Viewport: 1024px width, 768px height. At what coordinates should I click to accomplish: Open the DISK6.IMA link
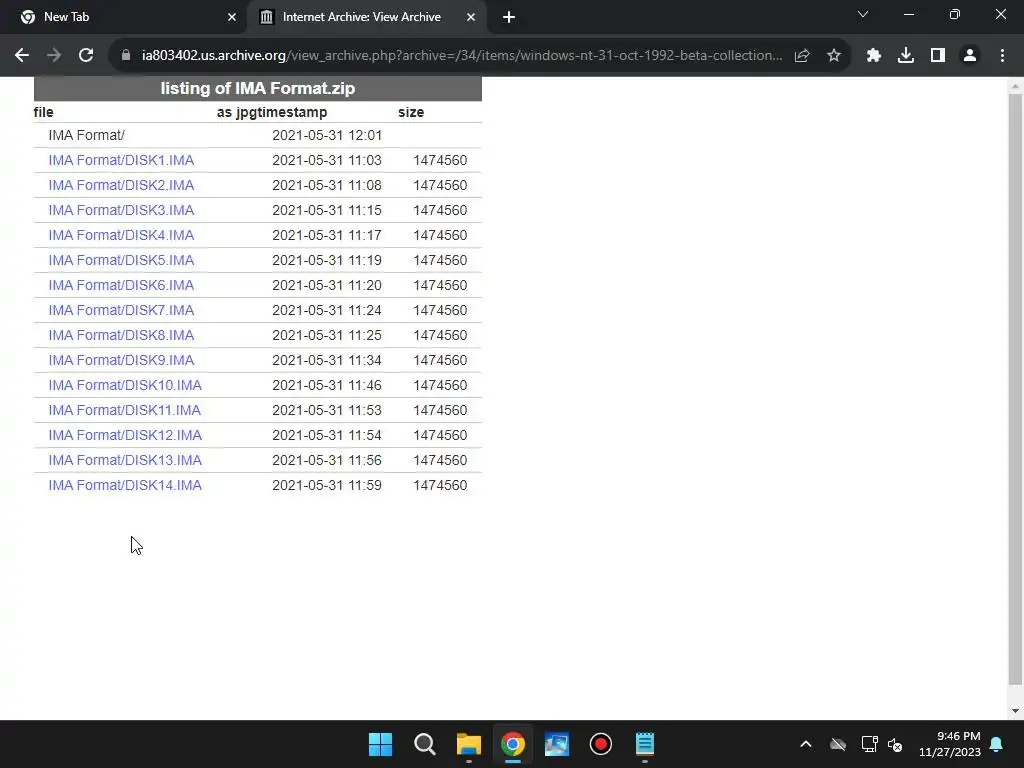121,285
